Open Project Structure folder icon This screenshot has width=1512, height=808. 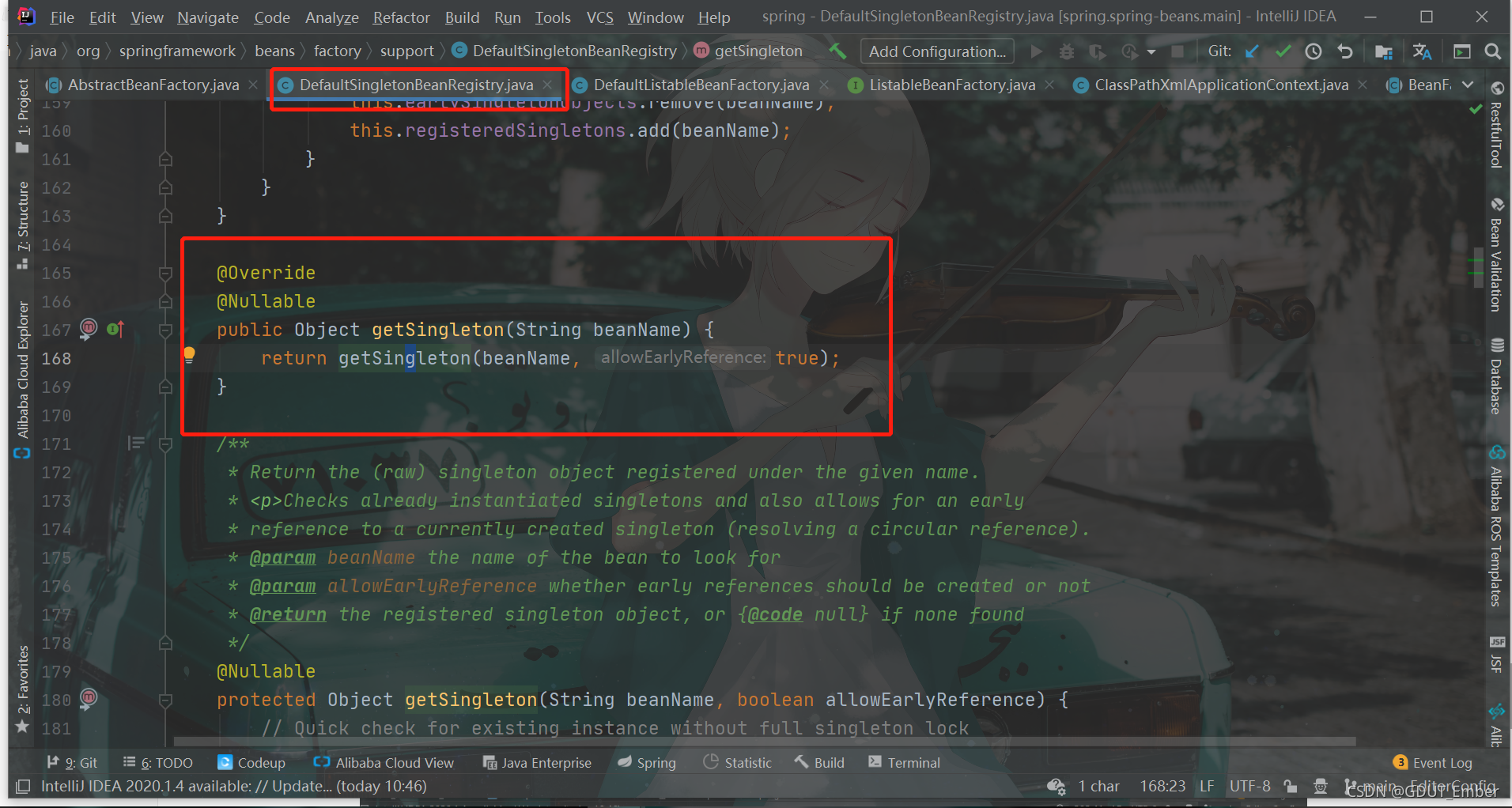(x=1383, y=51)
